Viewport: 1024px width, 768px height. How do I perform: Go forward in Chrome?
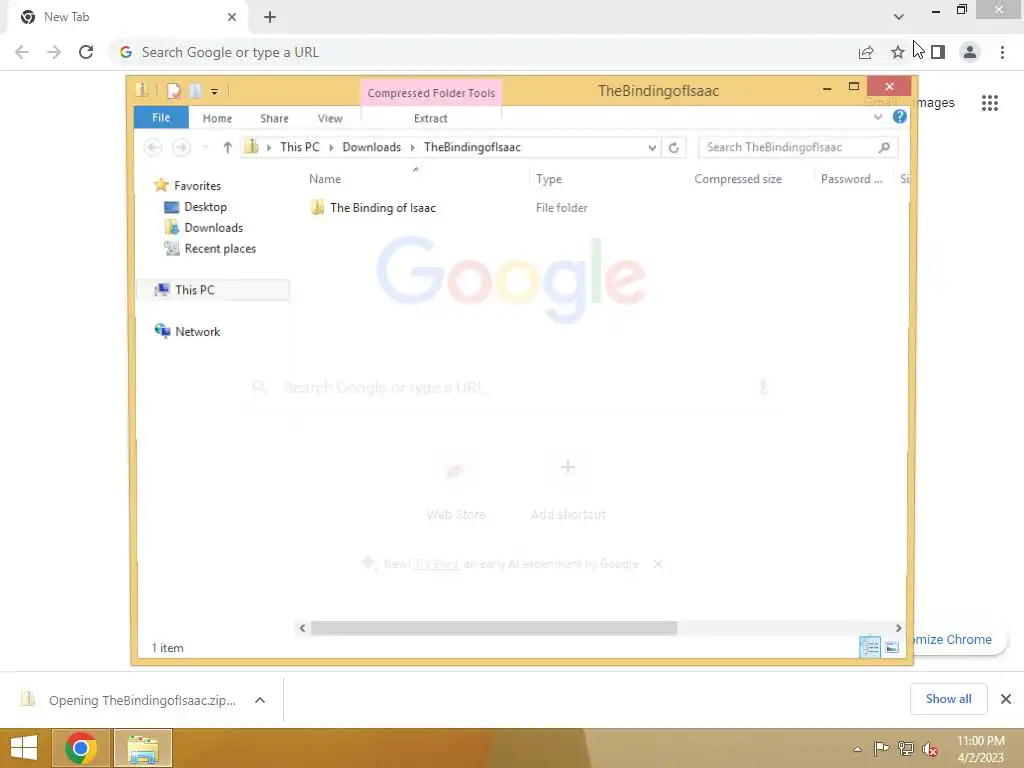click(54, 52)
